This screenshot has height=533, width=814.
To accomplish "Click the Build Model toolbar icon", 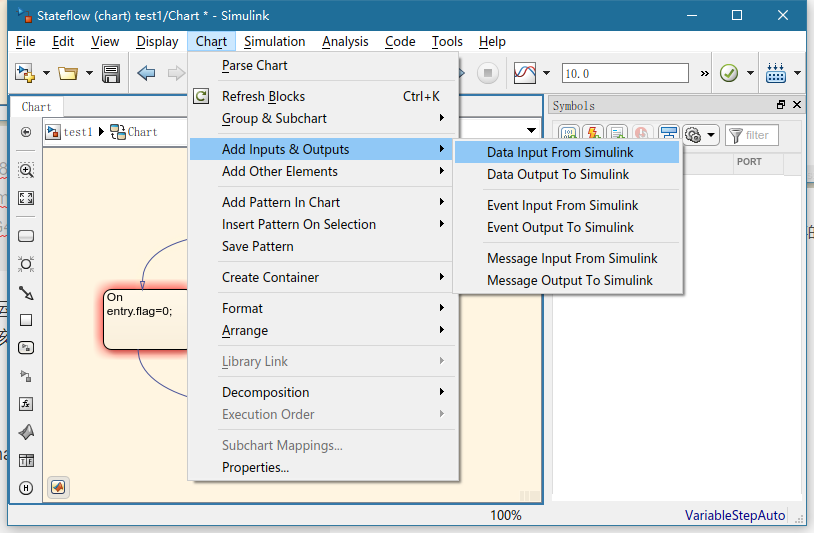I will 776,73.
